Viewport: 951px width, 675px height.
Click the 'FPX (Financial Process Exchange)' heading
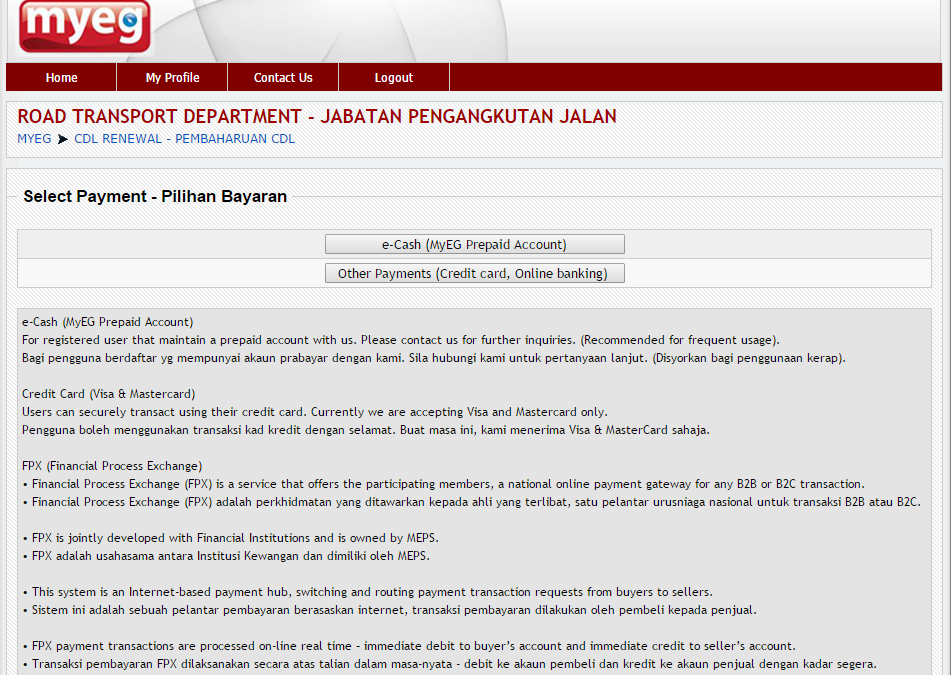pyautogui.click(x=112, y=466)
